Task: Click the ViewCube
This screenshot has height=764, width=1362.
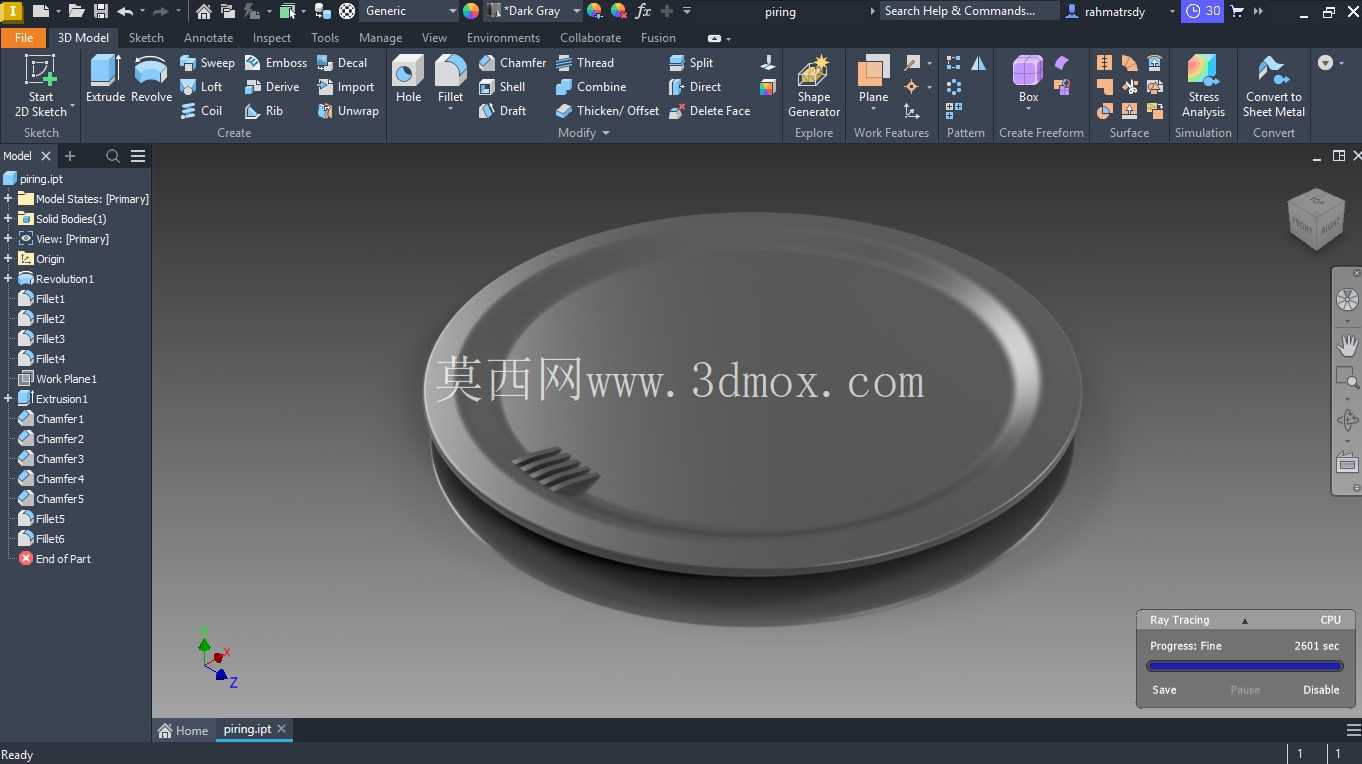Action: [x=1314, y=219]
